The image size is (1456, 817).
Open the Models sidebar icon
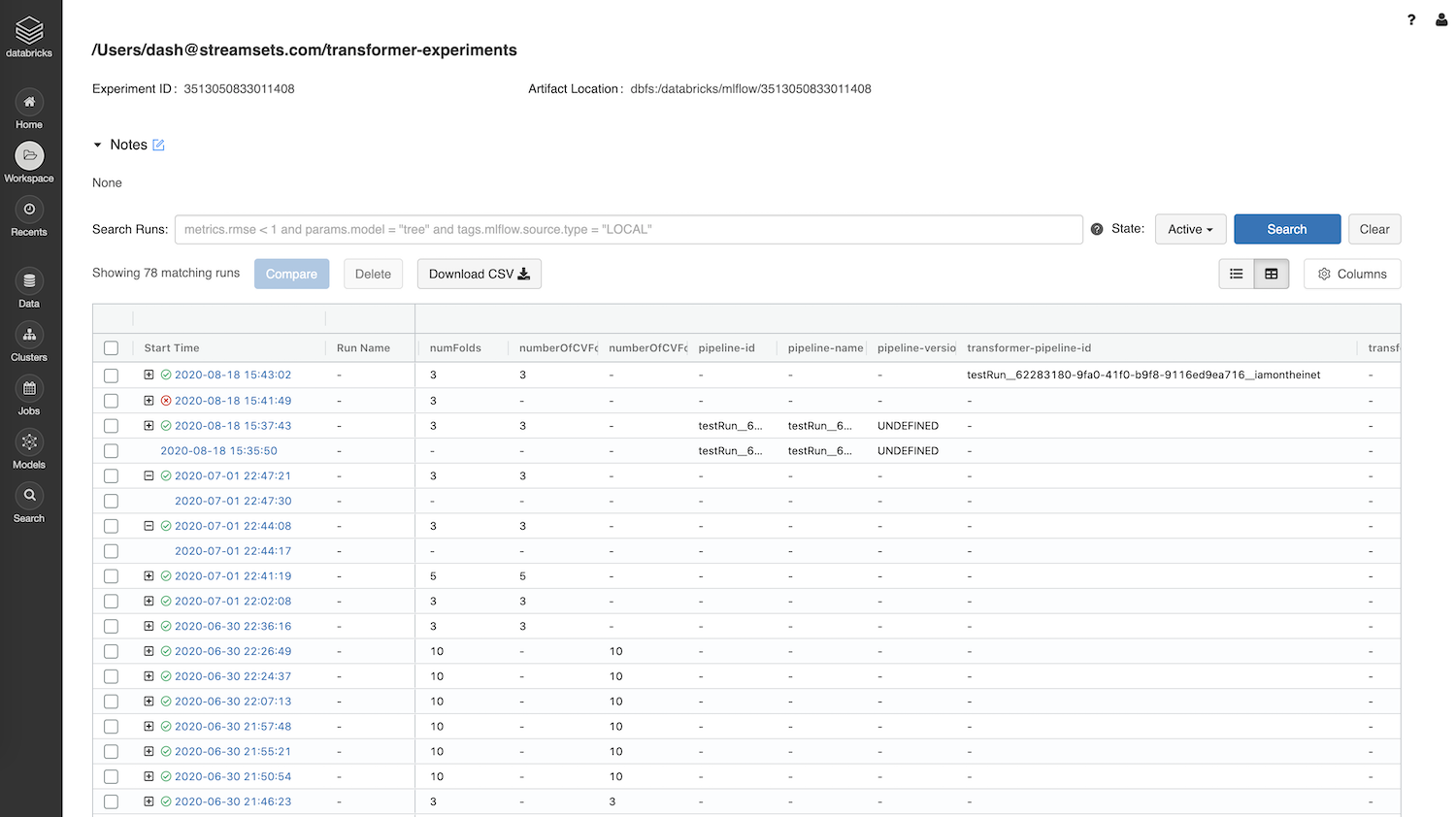[x=29, y=442]
